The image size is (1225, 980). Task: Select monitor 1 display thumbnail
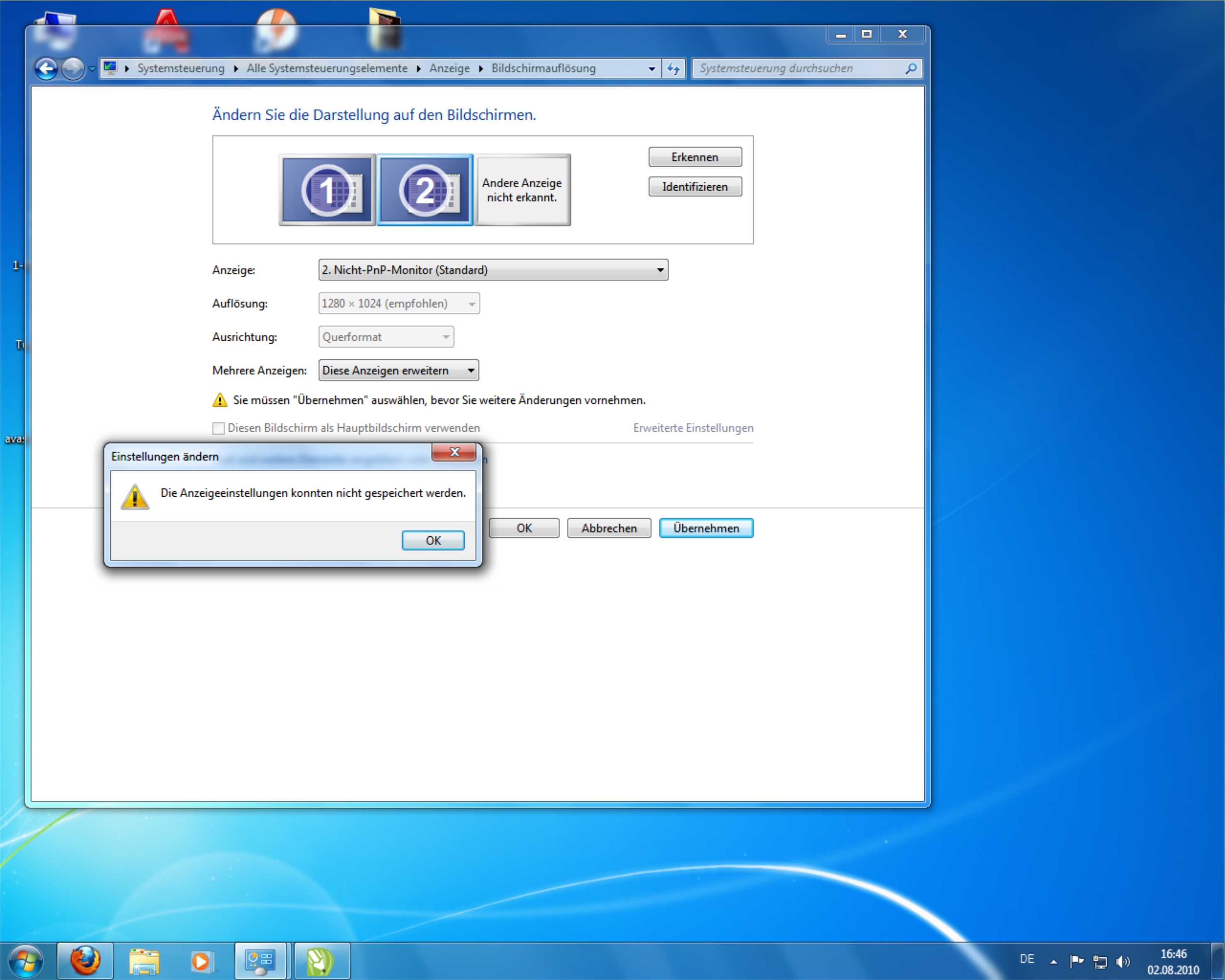coord(327,190)
